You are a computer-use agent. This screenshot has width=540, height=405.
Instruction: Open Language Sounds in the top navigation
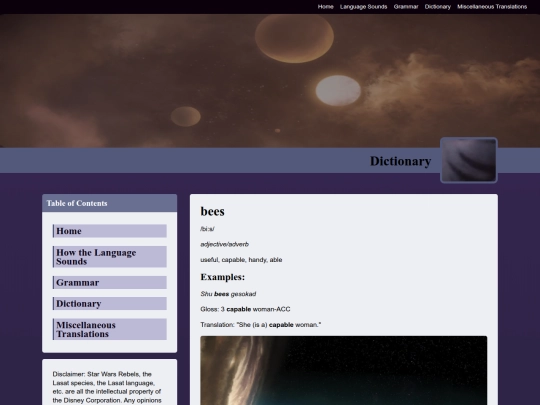(x=363, y=7)
